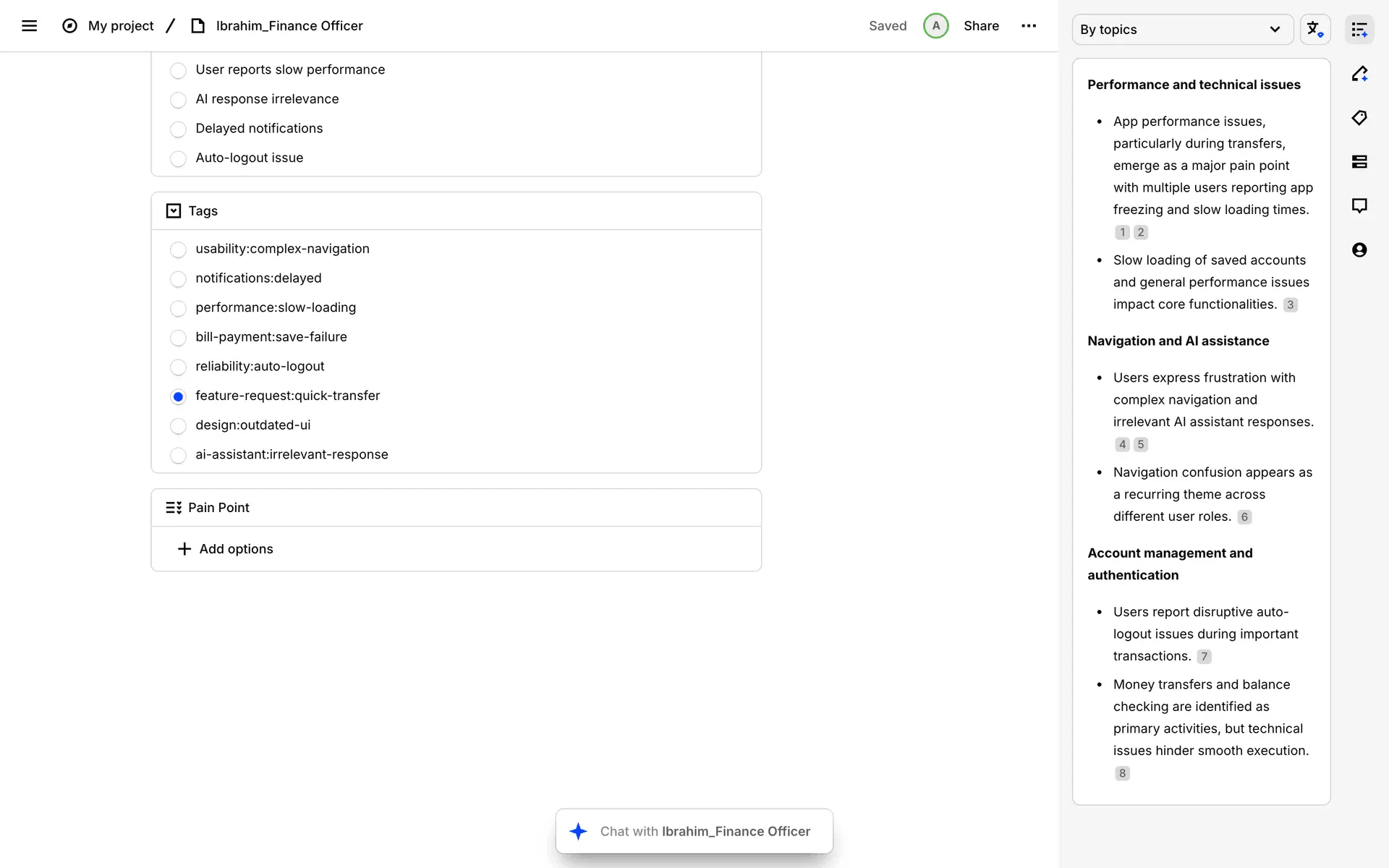Choose the Auto-logout issue radio option
Viewport: 1389px width, 868px height.
178,158
